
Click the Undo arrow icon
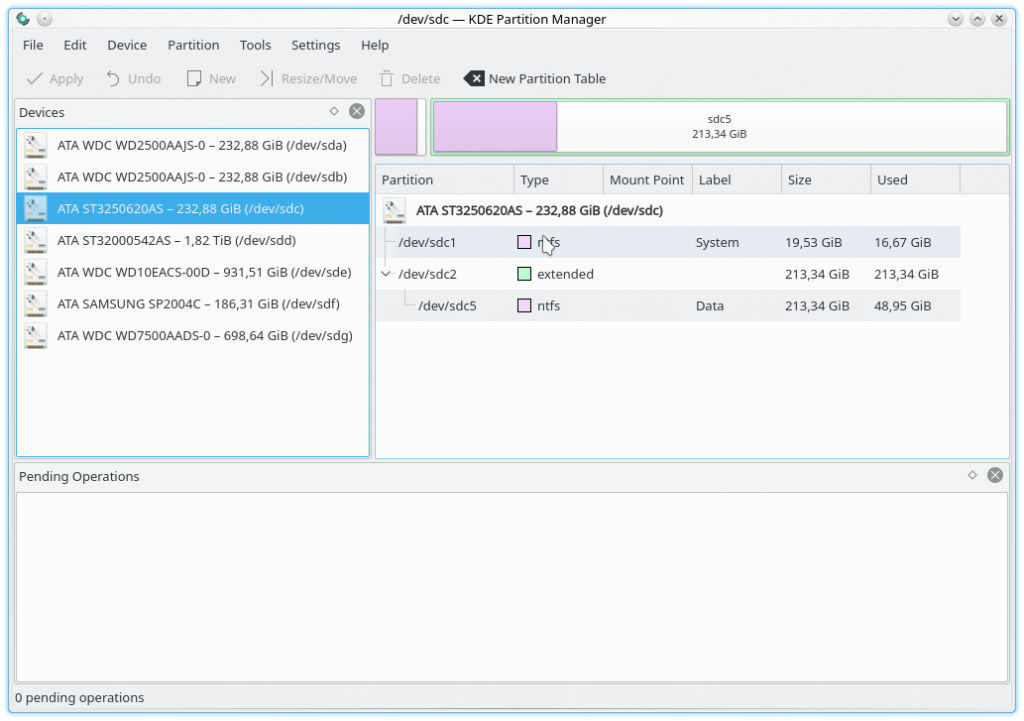(x=113, y=79)
